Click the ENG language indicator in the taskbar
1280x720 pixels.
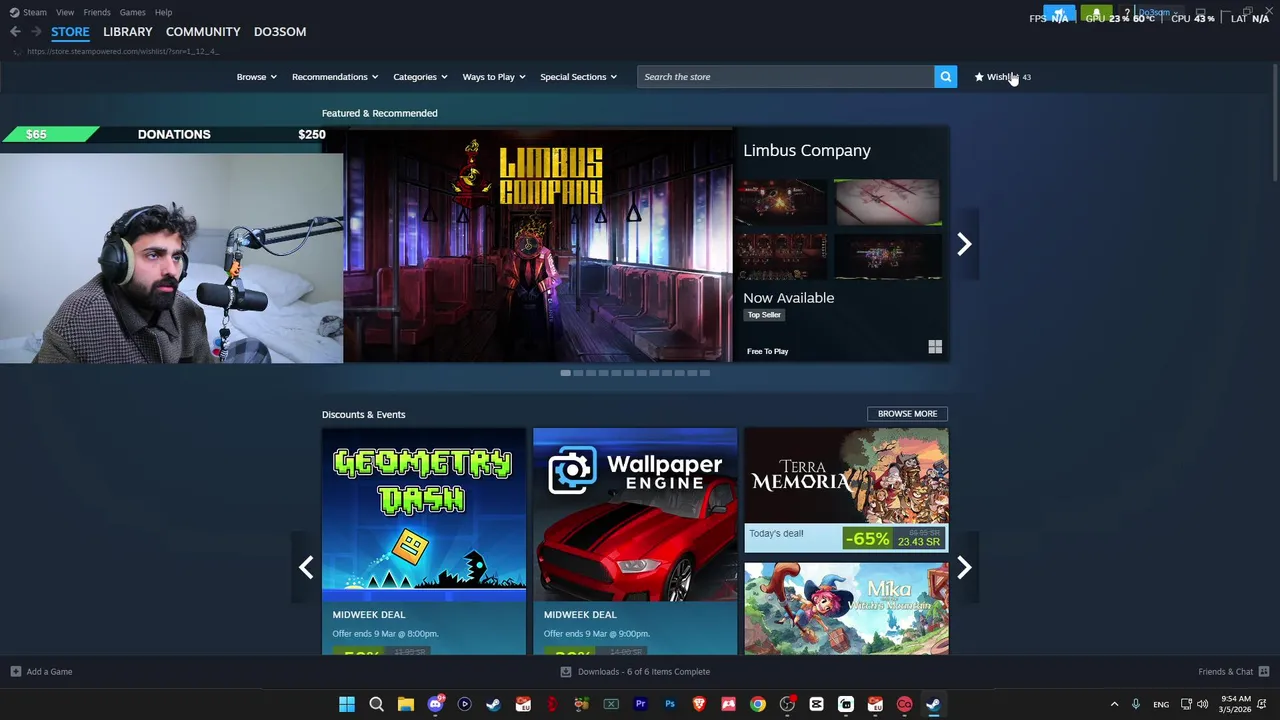pyautogui.click(x=1161, y=705)
